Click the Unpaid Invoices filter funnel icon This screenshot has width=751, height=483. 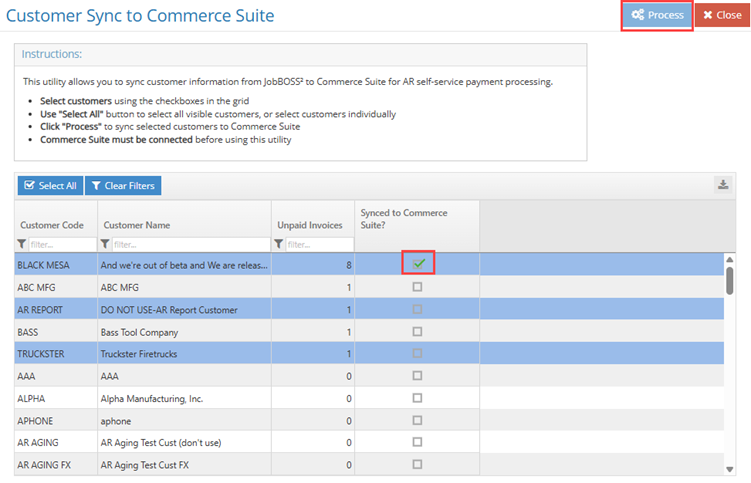(279, 244)
